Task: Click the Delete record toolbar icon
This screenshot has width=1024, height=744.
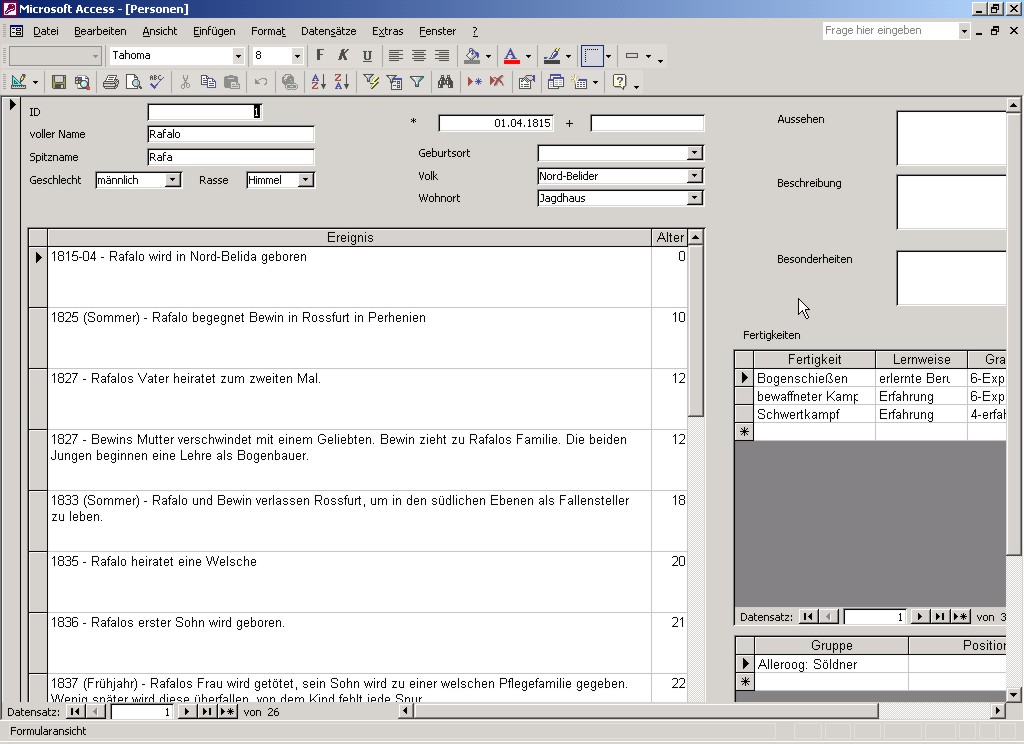Action: coord(497,82)
